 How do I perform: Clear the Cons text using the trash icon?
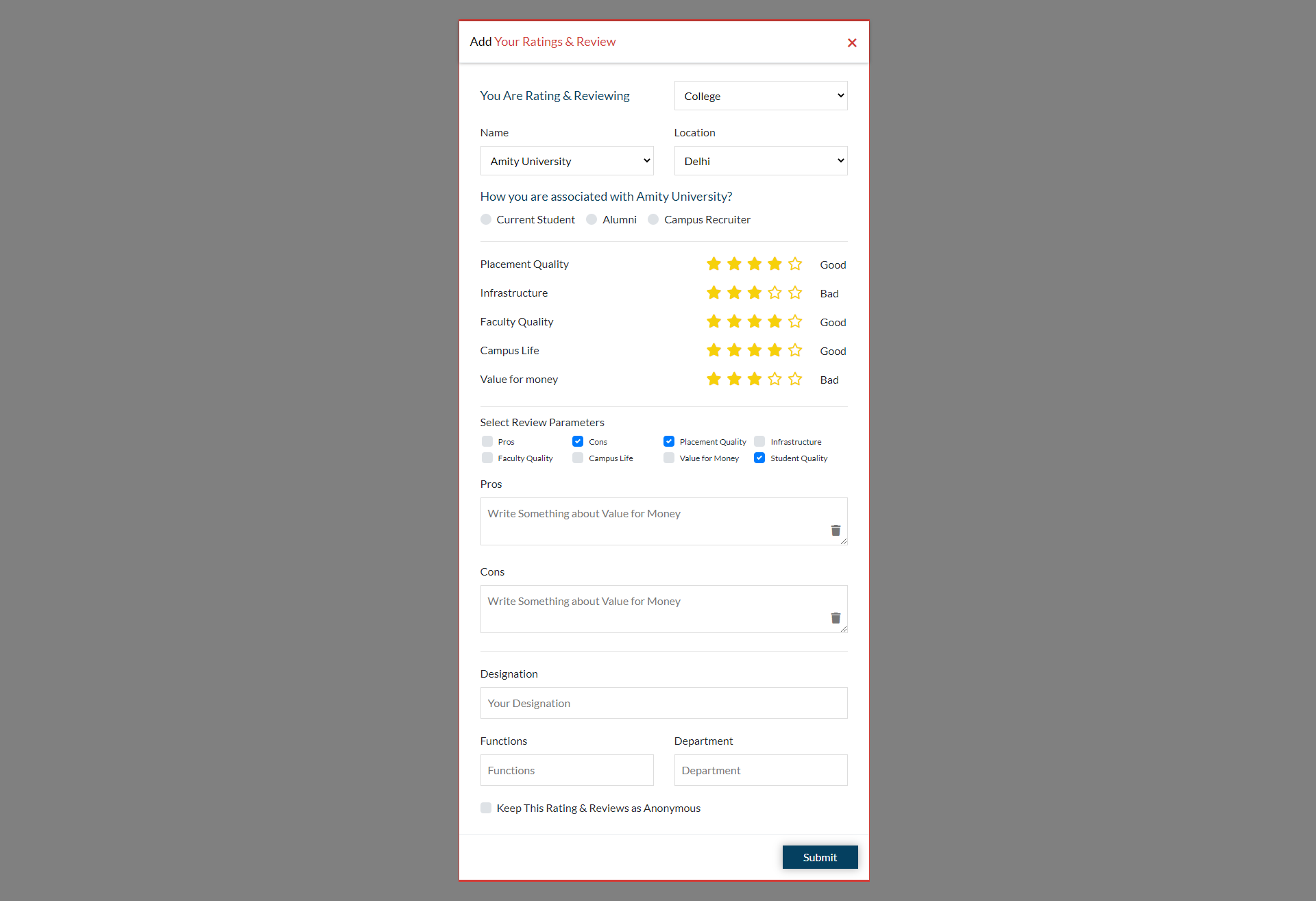point(835,618)
